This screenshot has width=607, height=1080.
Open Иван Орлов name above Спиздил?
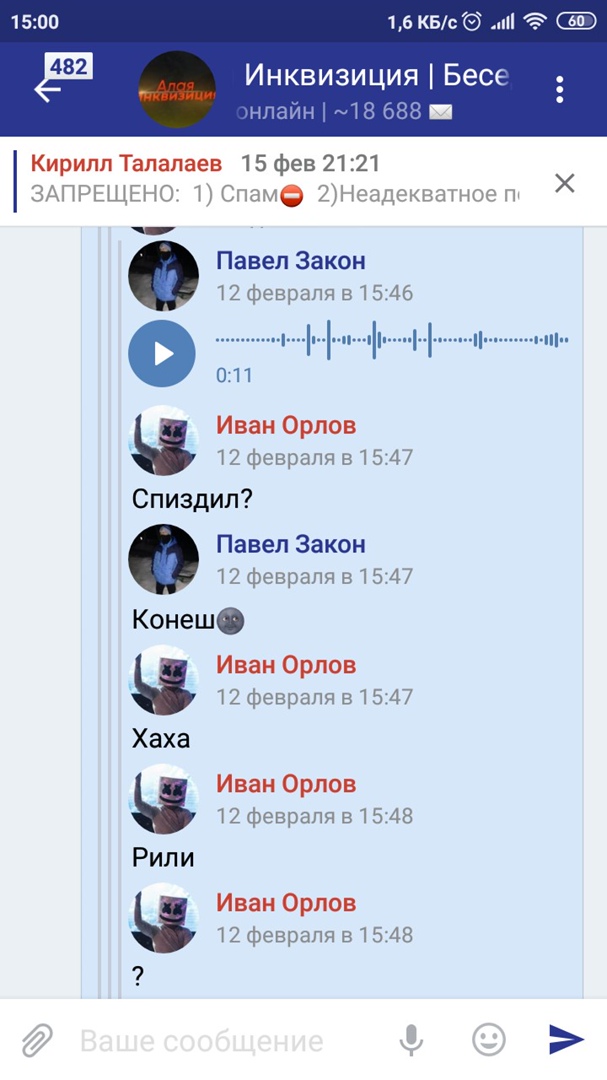click(286, 426)
